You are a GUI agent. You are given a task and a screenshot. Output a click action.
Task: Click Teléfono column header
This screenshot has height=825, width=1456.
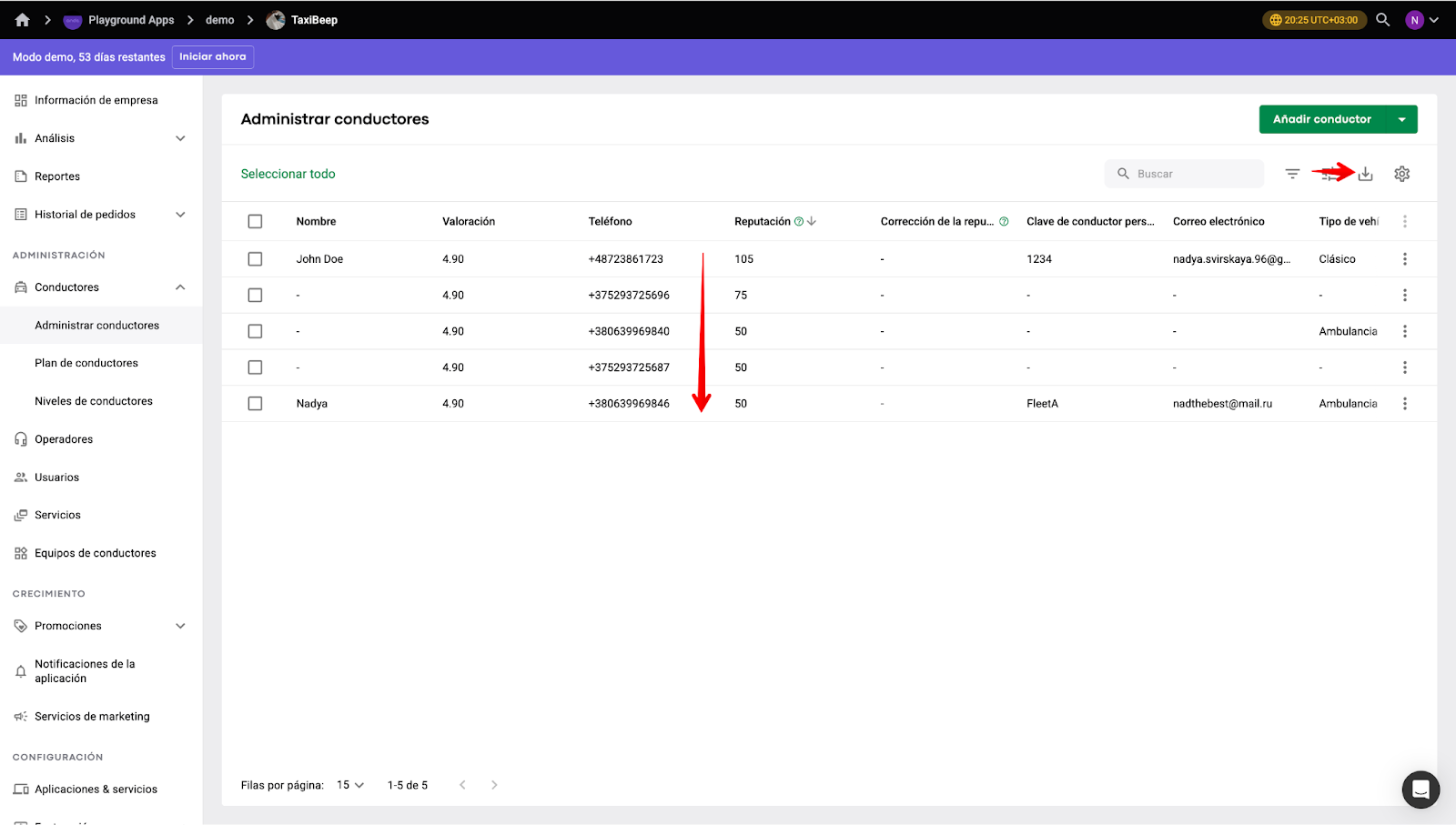[x=610, y=221]
